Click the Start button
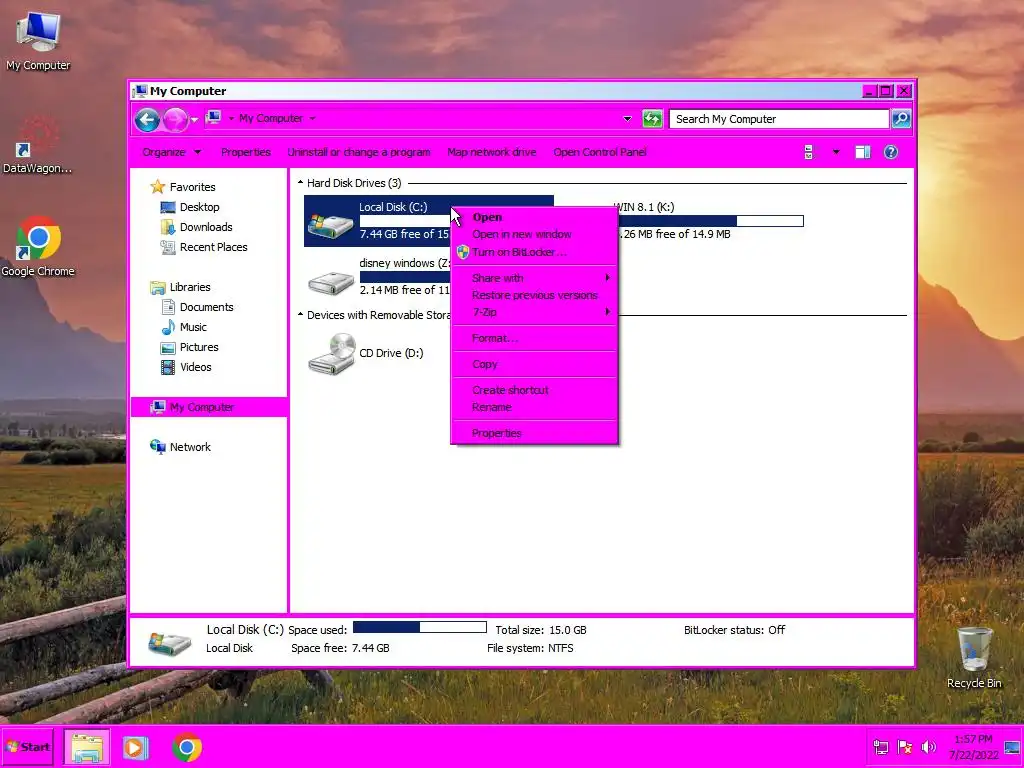 [27, 746]
